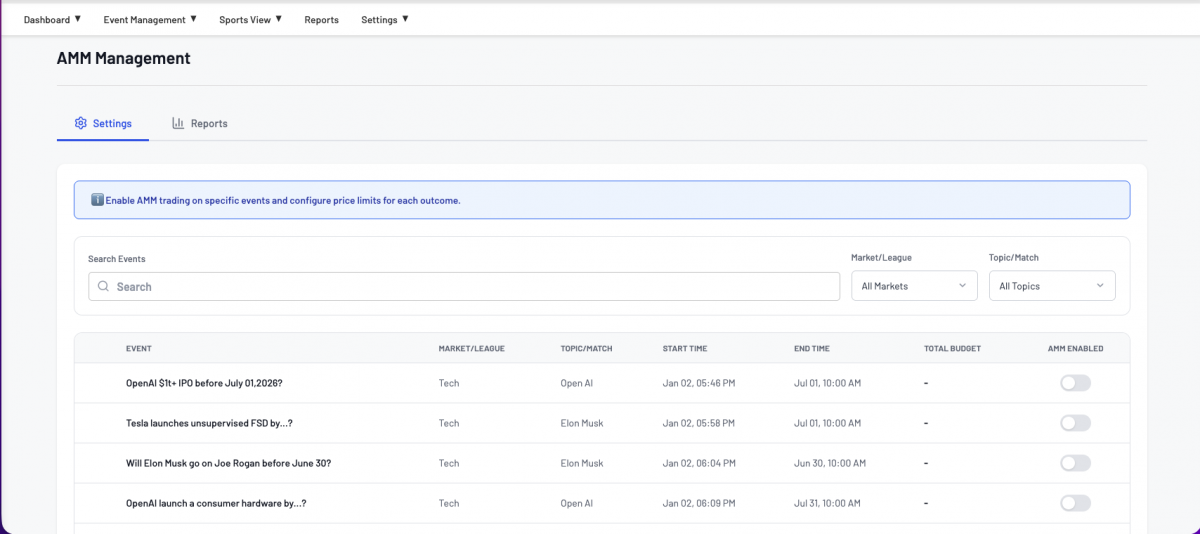
Task: Click the gear icon on Settings tab
Action: pyautogui.click(x=81, y=124)
